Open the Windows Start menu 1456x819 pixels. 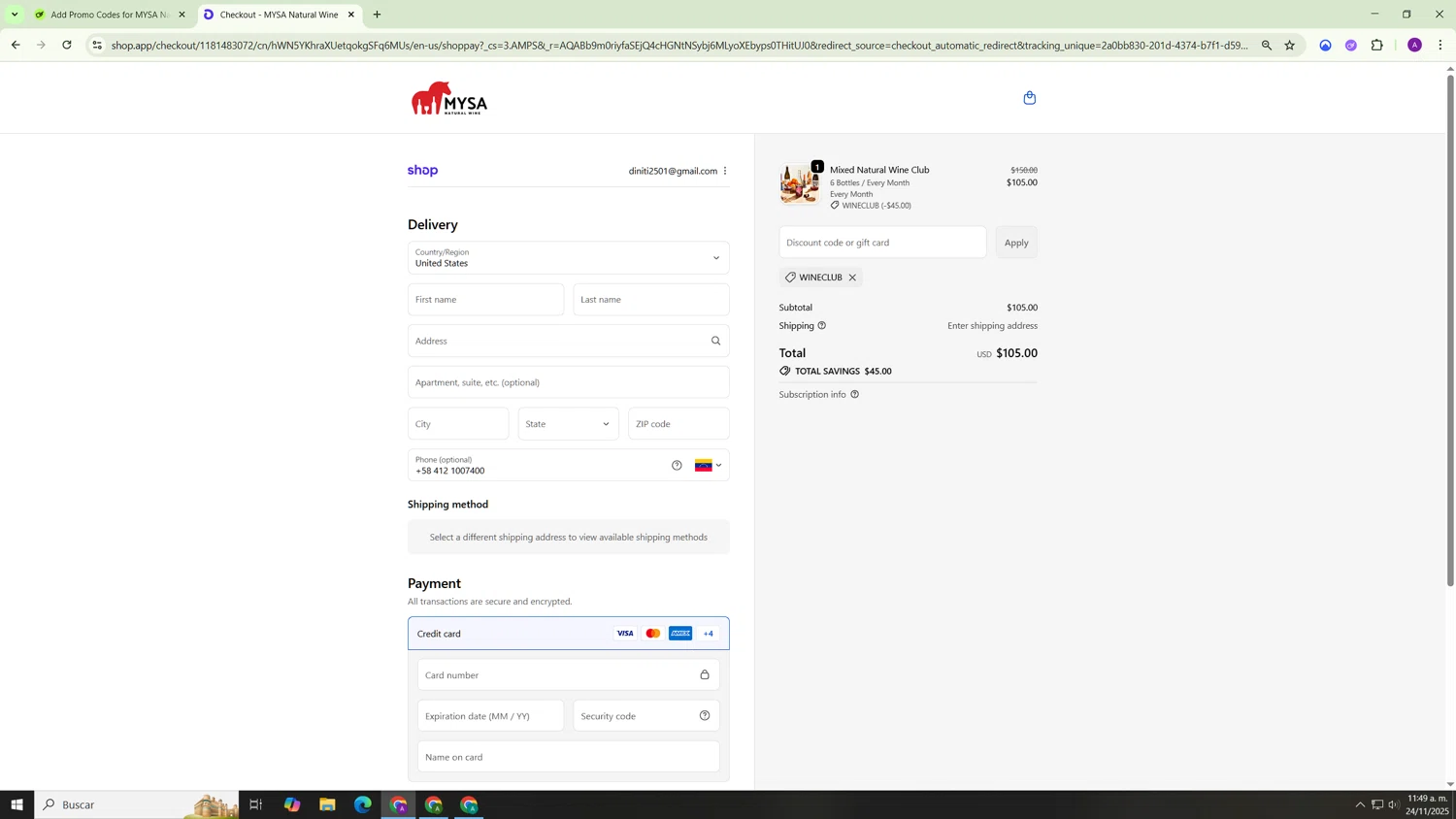coord(17,804)
